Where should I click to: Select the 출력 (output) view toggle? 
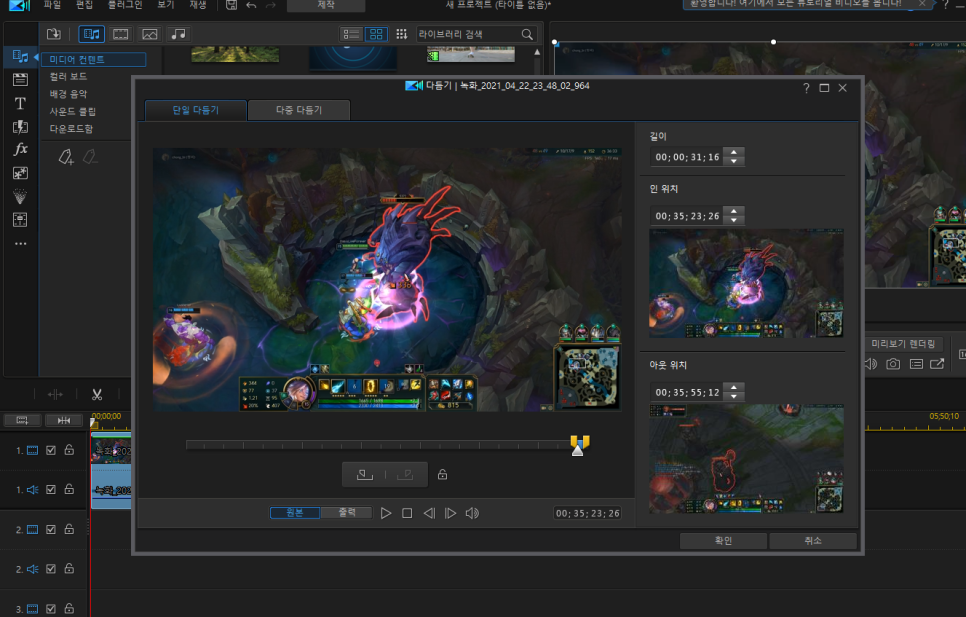(x=347, y=512)
